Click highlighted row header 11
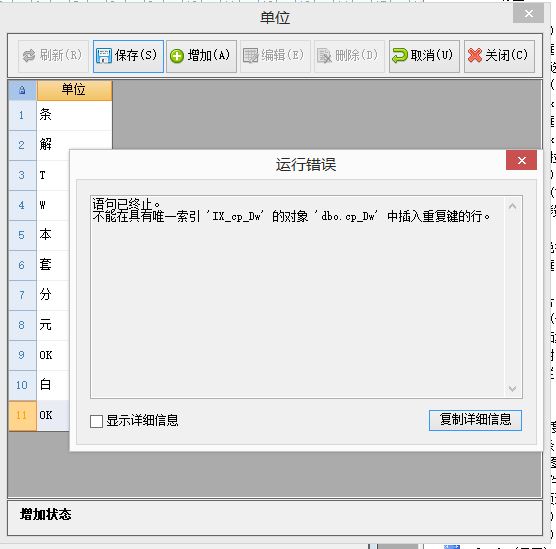The image size is (556, 549). [x=22, y=416]
